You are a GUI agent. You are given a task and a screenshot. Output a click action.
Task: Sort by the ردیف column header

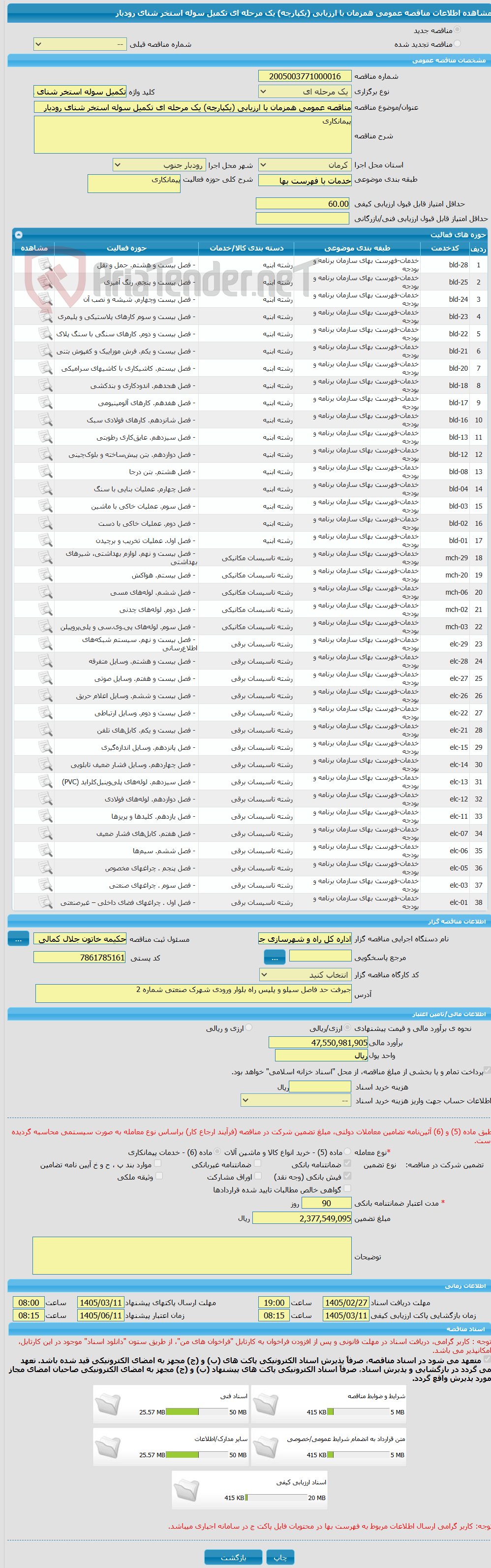pos(478,248)
